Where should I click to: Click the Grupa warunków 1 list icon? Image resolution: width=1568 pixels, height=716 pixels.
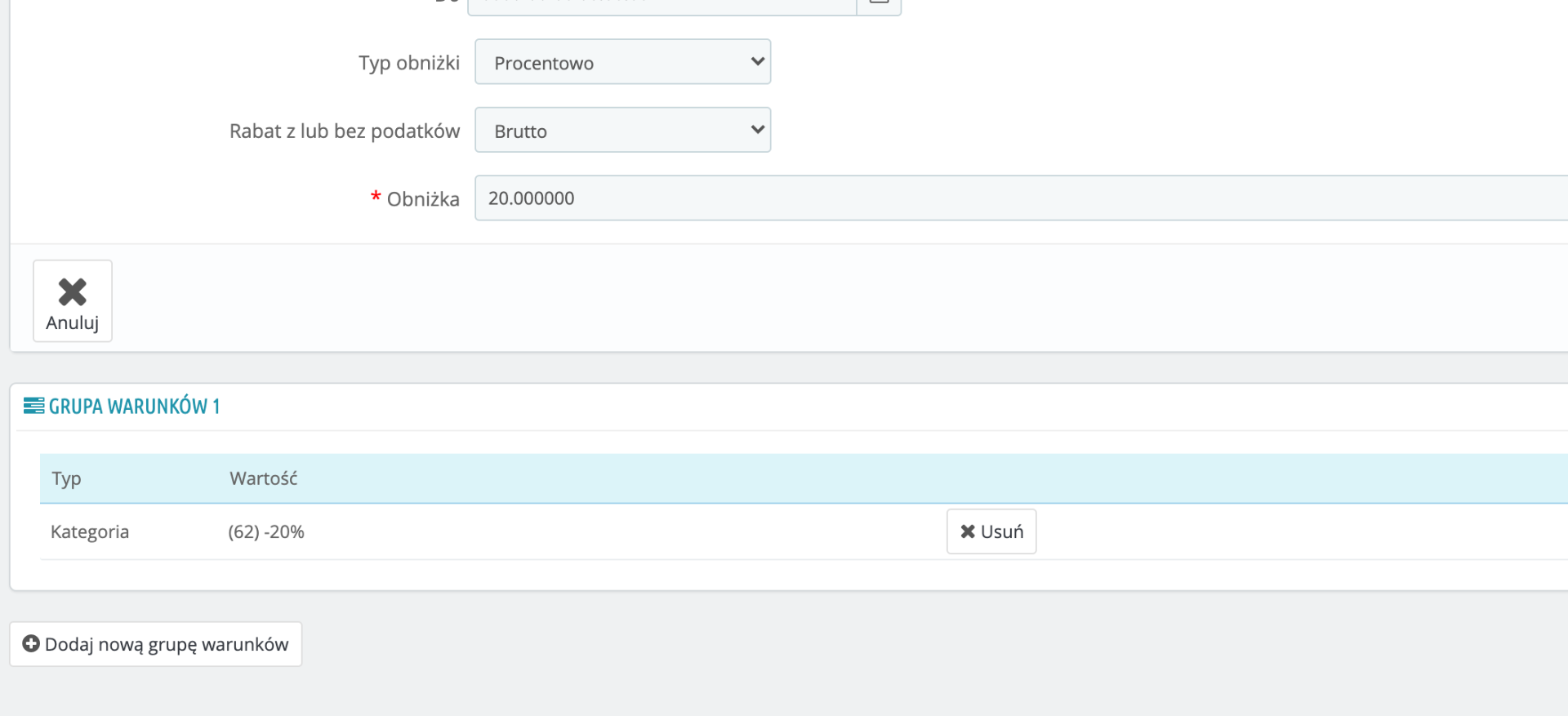(x=33, y=406)
